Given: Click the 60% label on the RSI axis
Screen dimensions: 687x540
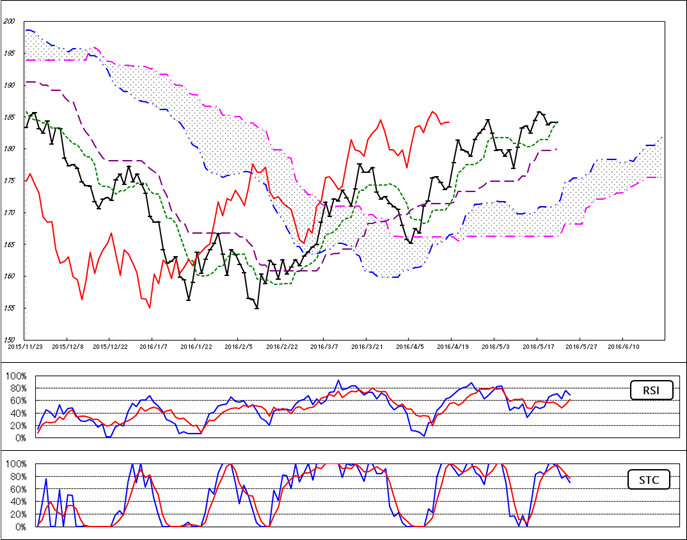Looking at the screenshot, I should (x=19, y=401).
